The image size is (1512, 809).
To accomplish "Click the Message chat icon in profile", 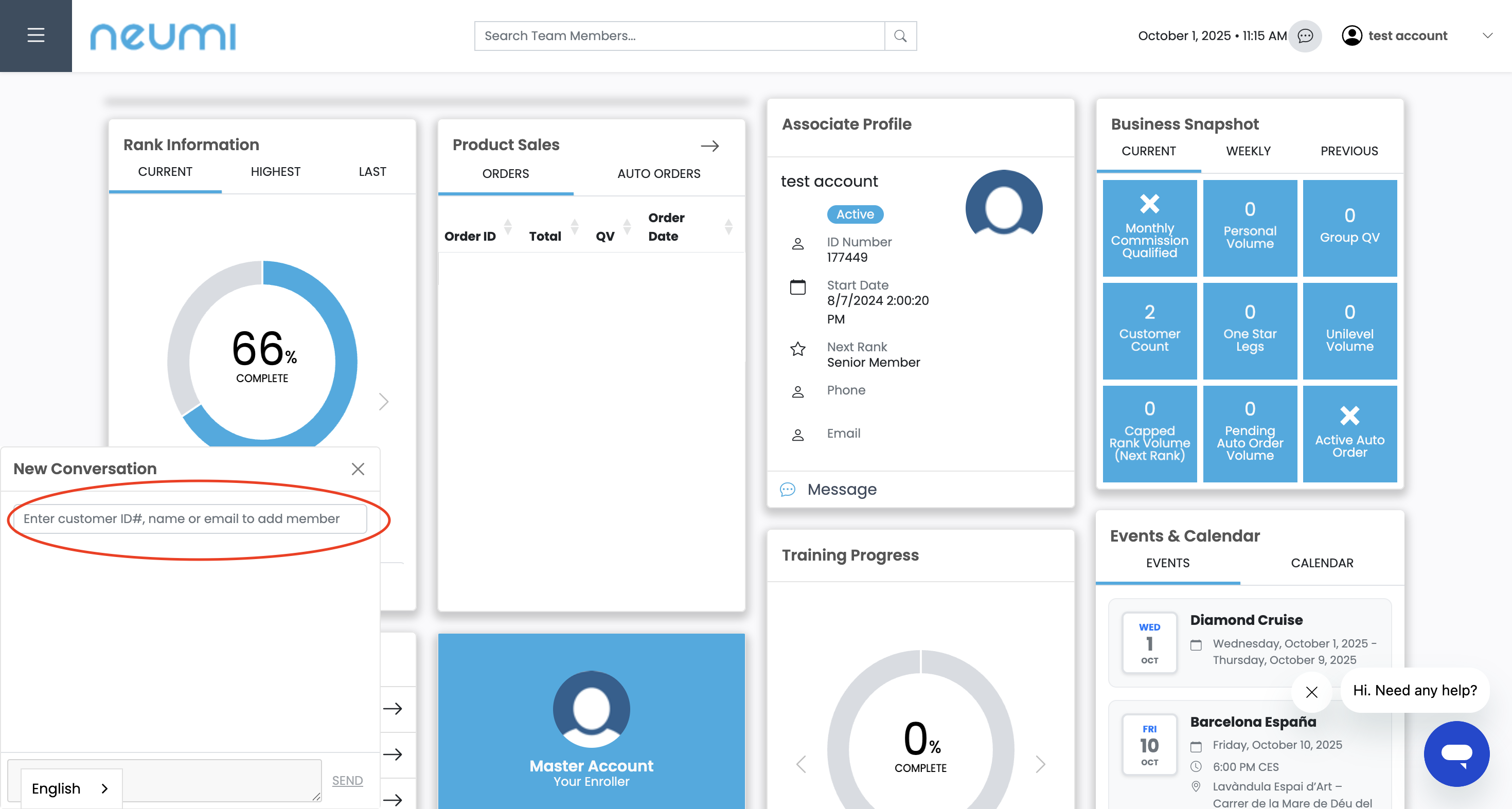I will pos(788,489).
